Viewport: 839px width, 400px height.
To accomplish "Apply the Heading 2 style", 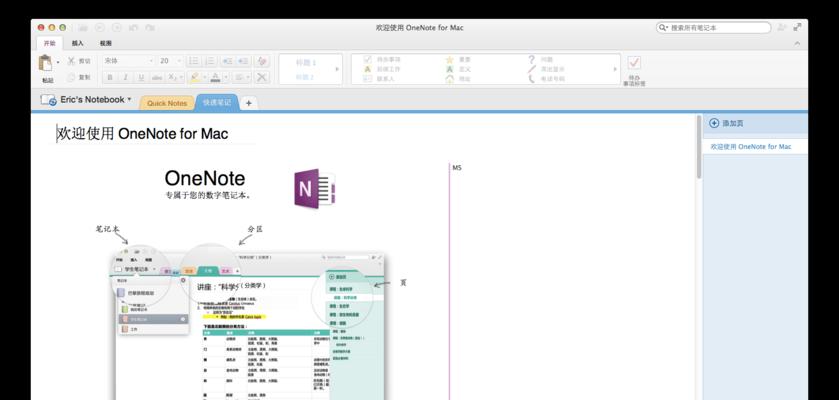I will click(305, 77).
